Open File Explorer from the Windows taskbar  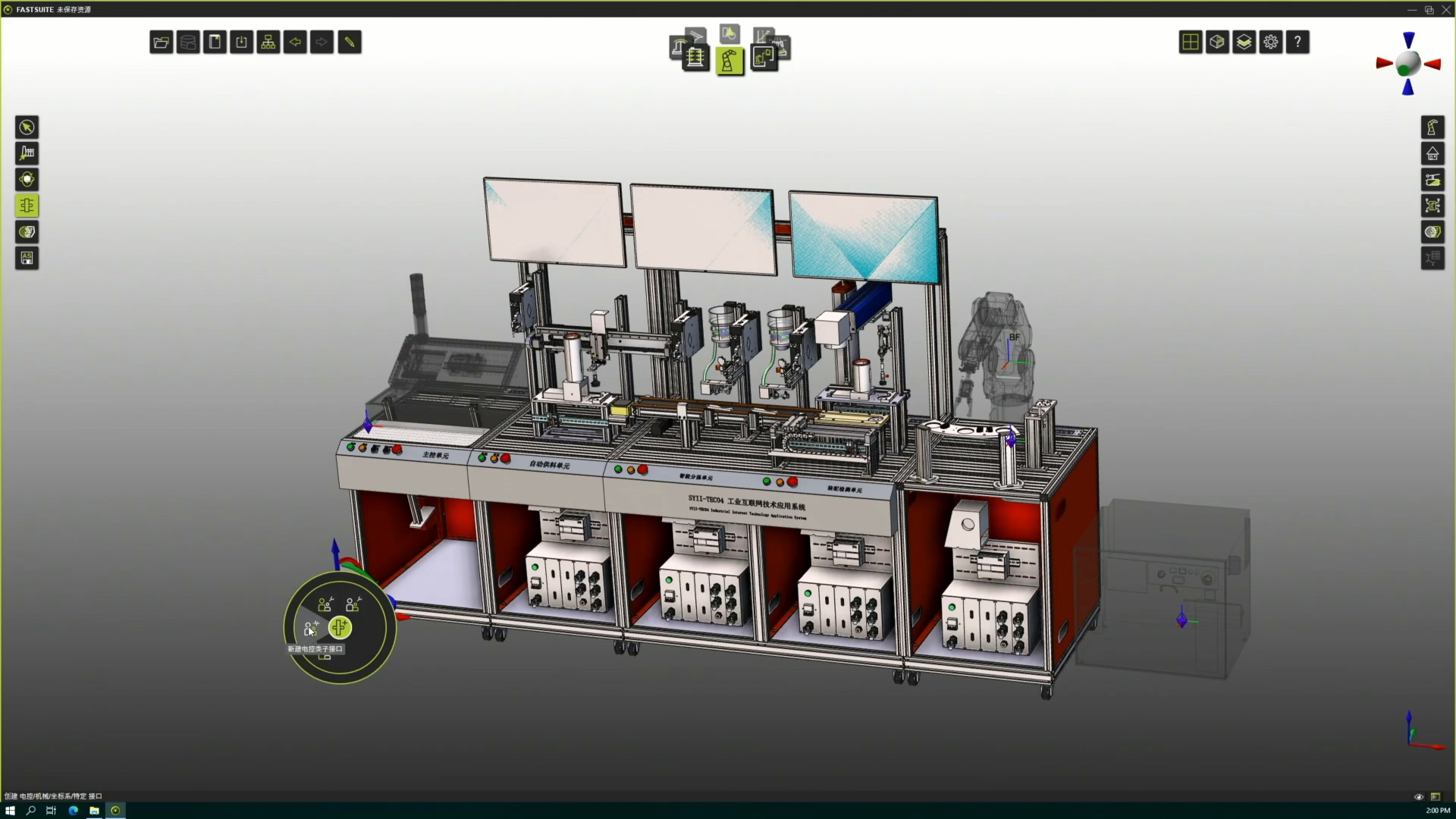pos(94,811)
